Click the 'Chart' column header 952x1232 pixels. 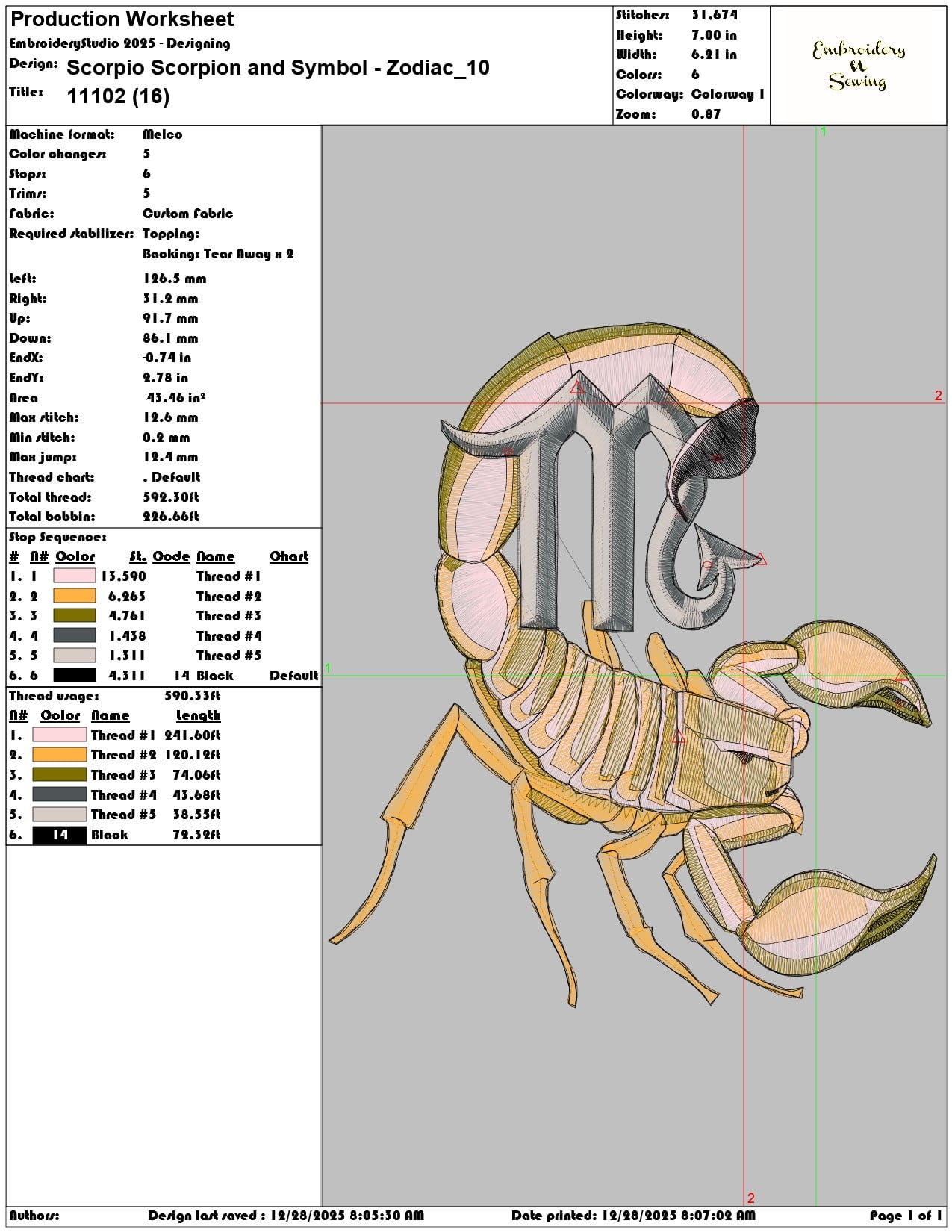tap(289, 556)
